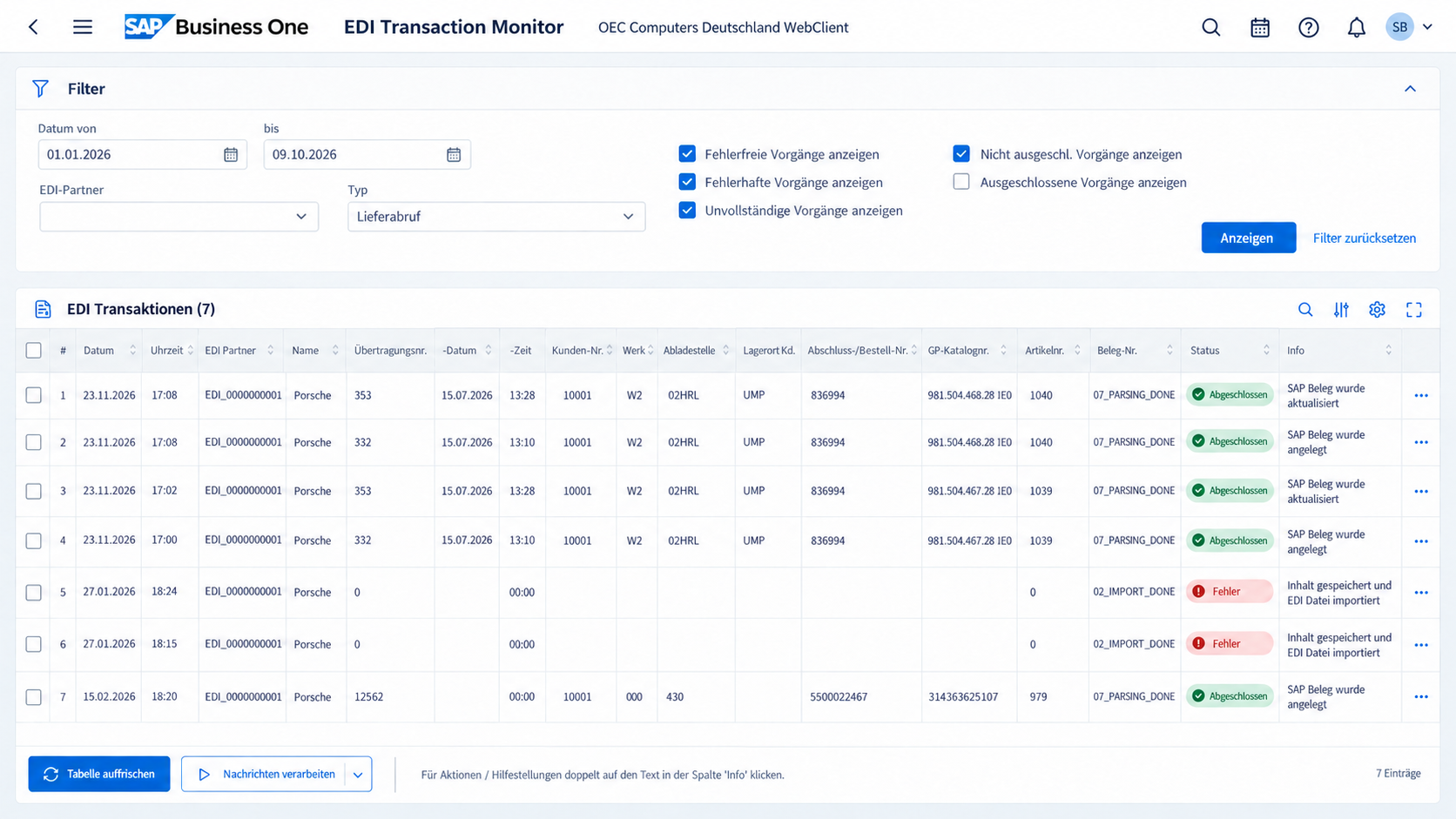The width and height of the screenshot is (1456, 819).
Task: Search within the EDI Transaktionen table
Action: tap(1305, 309)
